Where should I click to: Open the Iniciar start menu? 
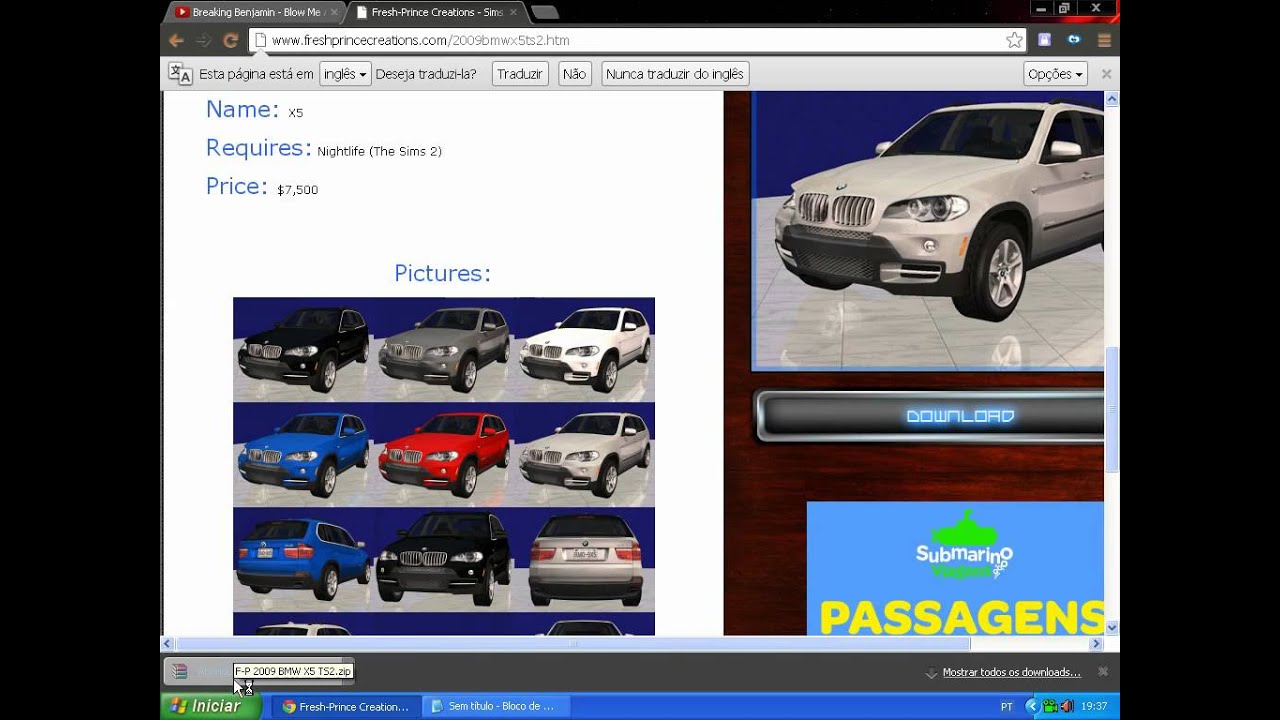(x=210, y=706)
